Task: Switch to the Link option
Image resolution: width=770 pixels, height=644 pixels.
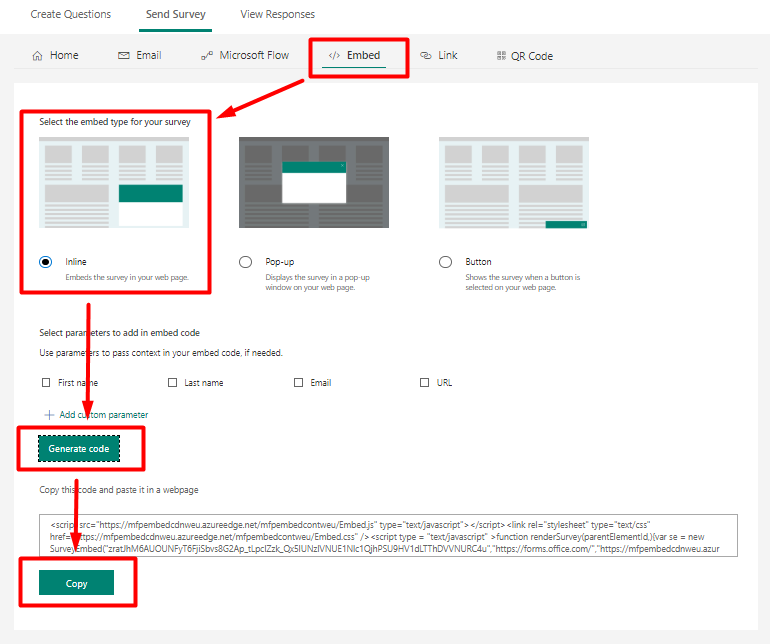Action: click(x=447, y=55)
